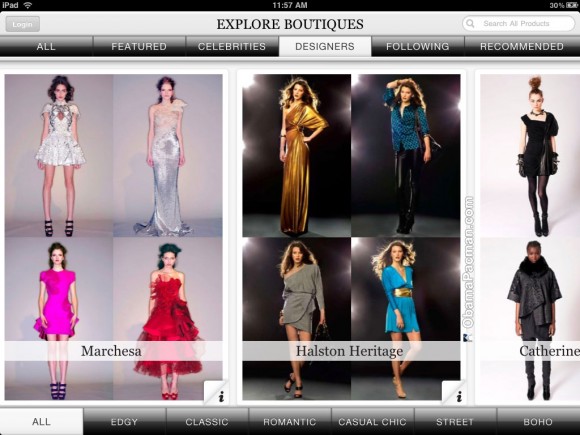View Halston teal blouse outfit photo

[406, 155]
